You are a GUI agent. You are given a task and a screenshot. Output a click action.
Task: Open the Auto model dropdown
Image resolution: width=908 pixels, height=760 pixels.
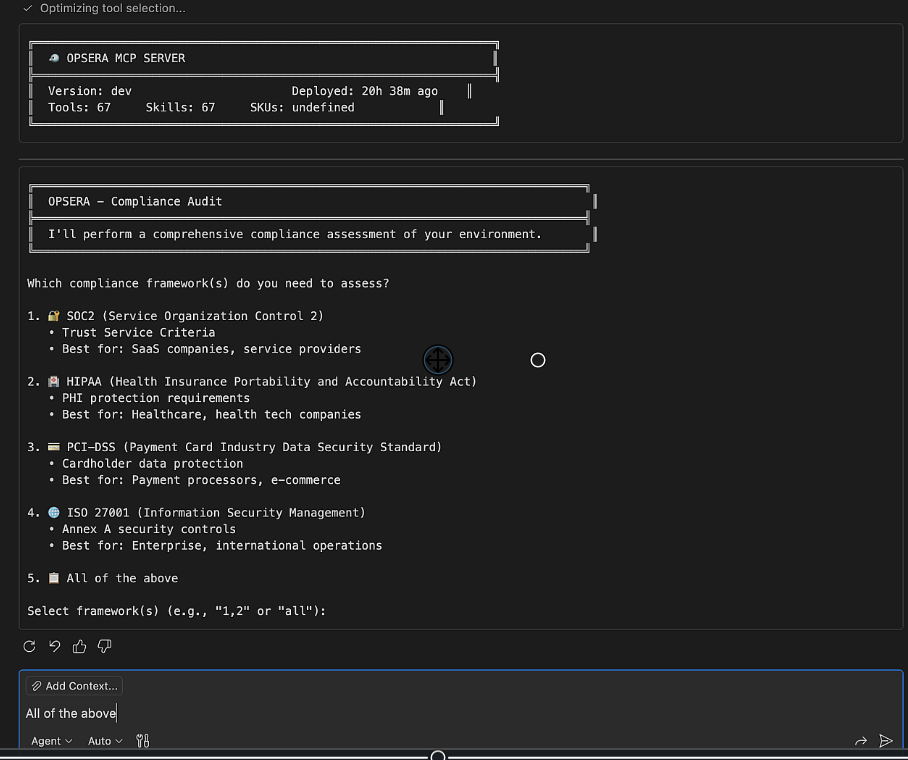(105, 741)
